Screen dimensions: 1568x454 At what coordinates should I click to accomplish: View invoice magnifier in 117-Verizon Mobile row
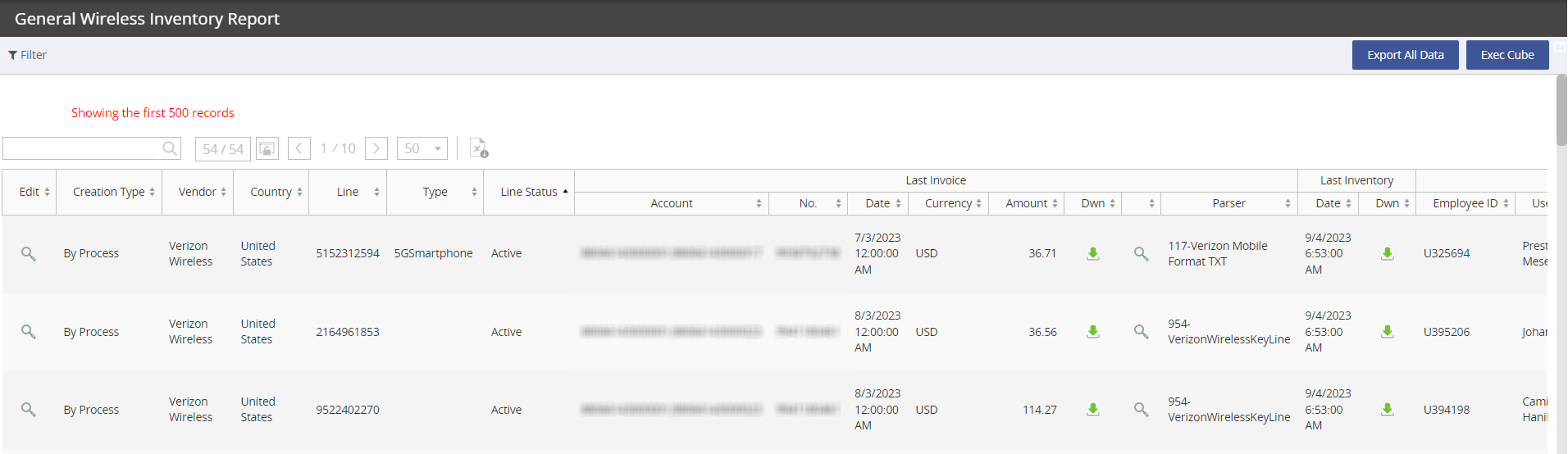[x=1141, y=254]
